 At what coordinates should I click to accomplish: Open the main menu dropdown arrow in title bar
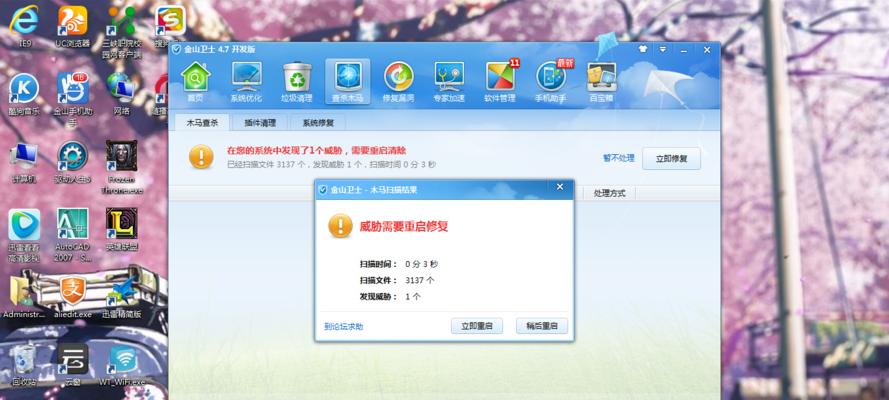point(662,49)
